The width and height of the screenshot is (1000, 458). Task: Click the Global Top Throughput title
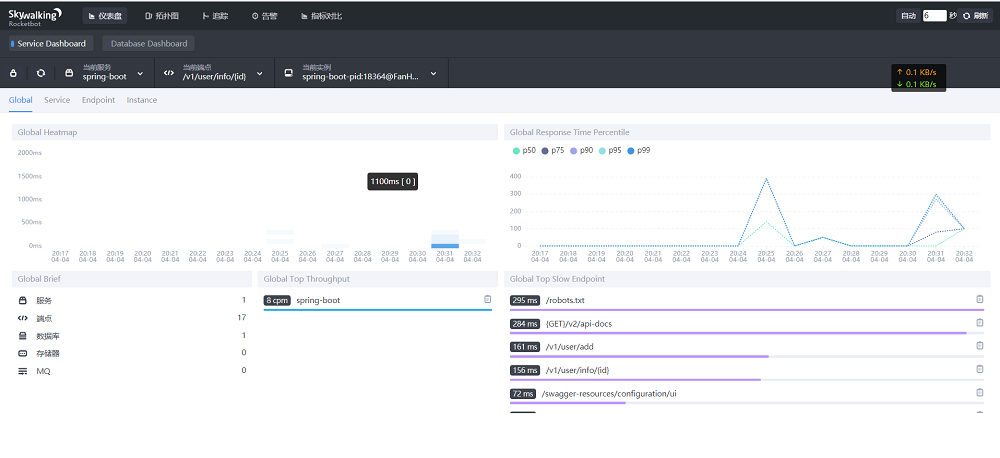(x=306, y=279)
